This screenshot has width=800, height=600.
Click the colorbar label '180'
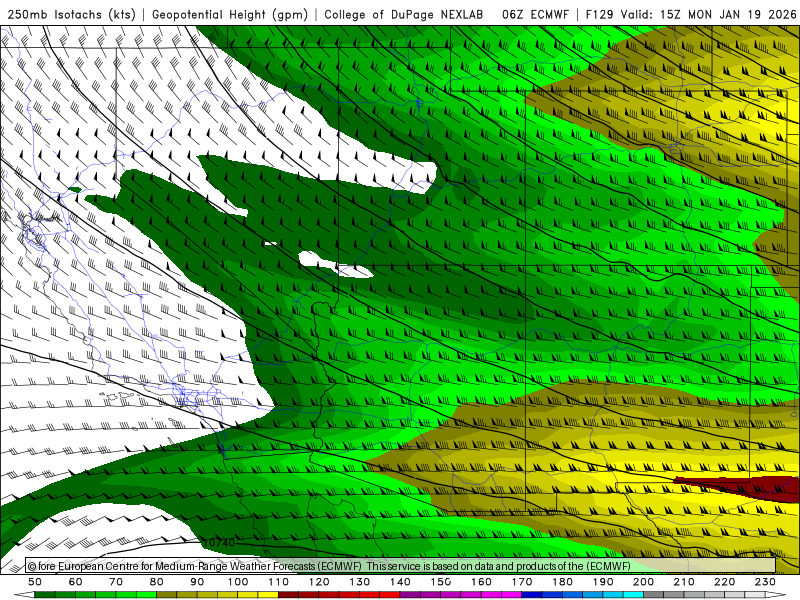(x=563, y=582)
